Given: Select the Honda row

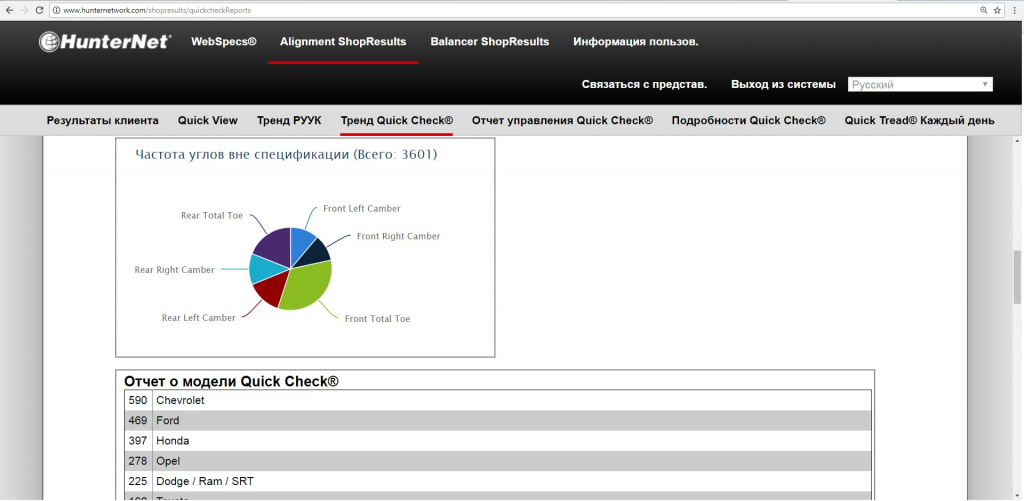Looking at the screenshot, I should coord(498,441).
